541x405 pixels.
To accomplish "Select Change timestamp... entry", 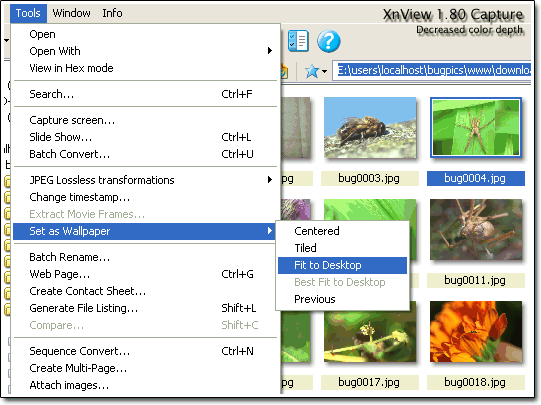I will point(145,197).
